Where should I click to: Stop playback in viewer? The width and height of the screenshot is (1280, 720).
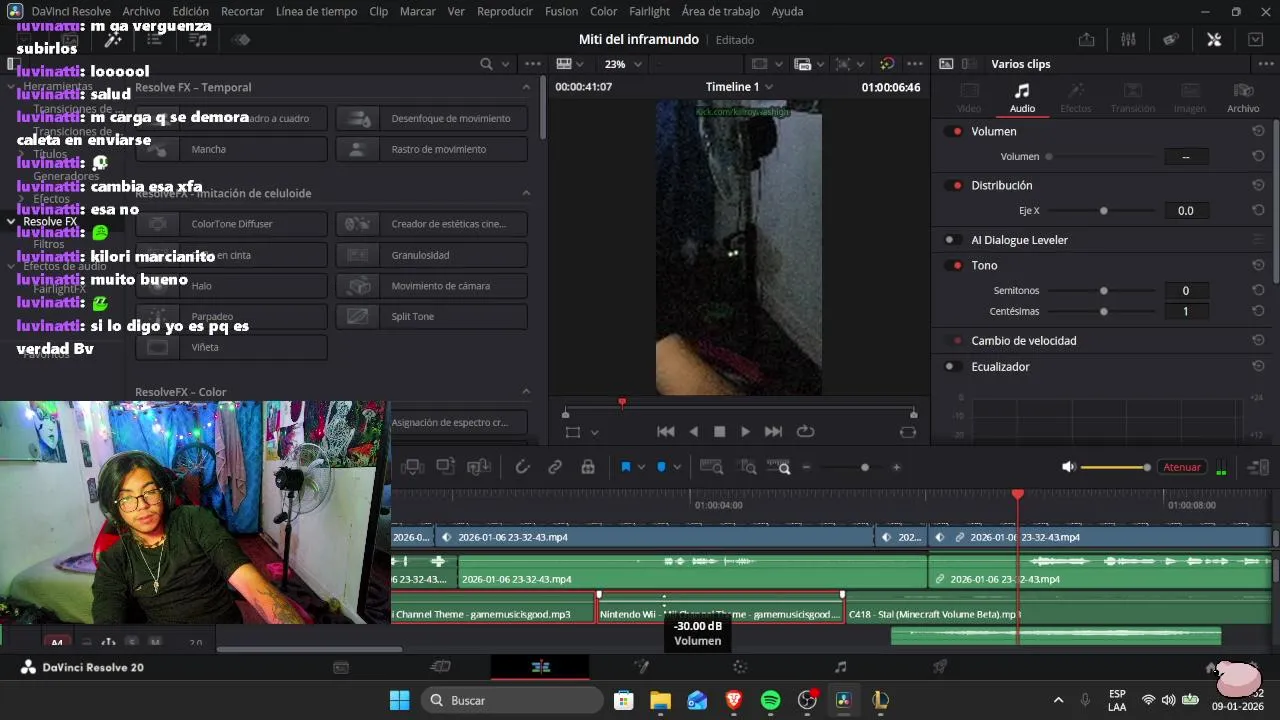tap(719, 432)
